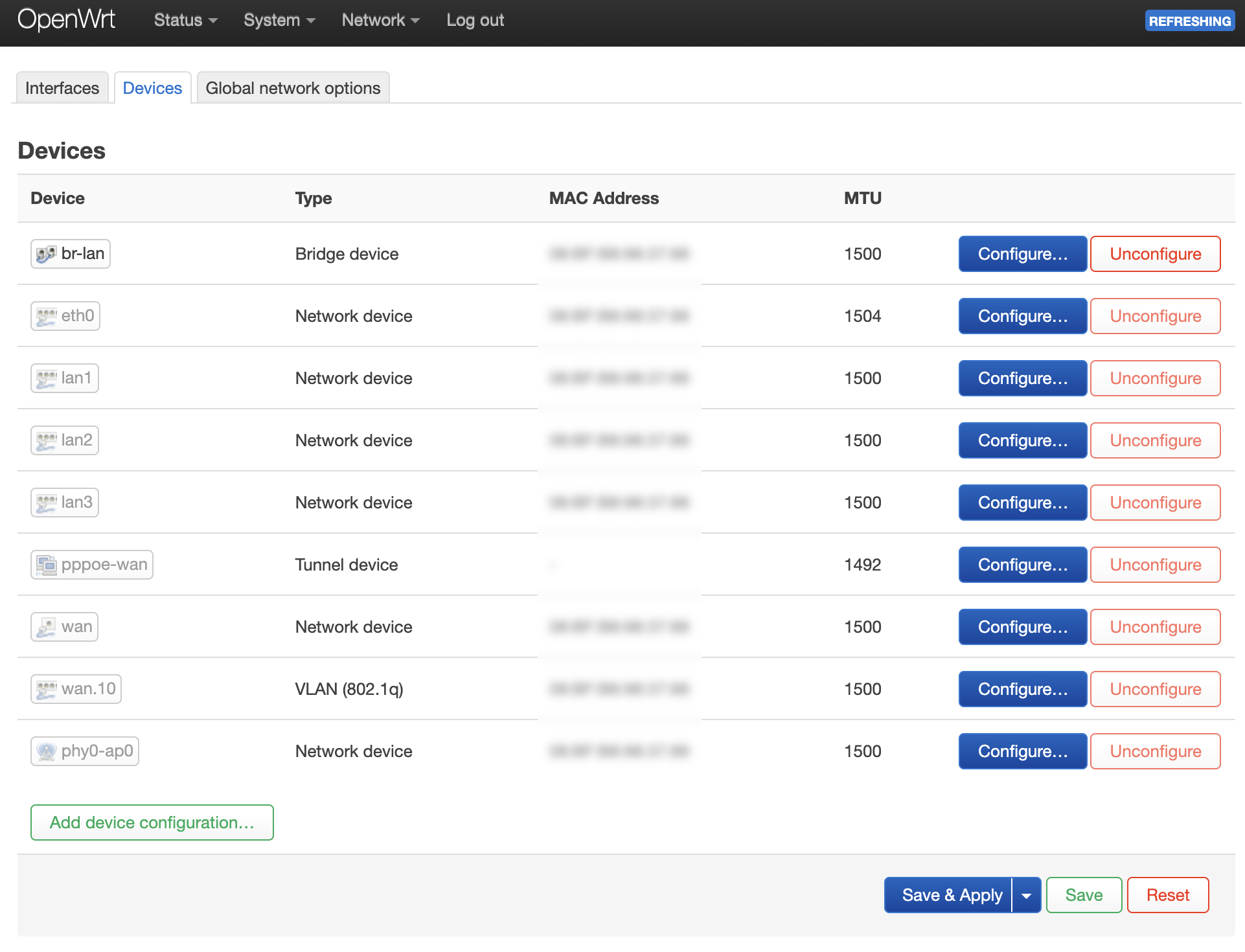Viewport: 1245px width, 952px height.
Task: Expand Save & Apply options arrow
Action: click(x=1026, y=895)
